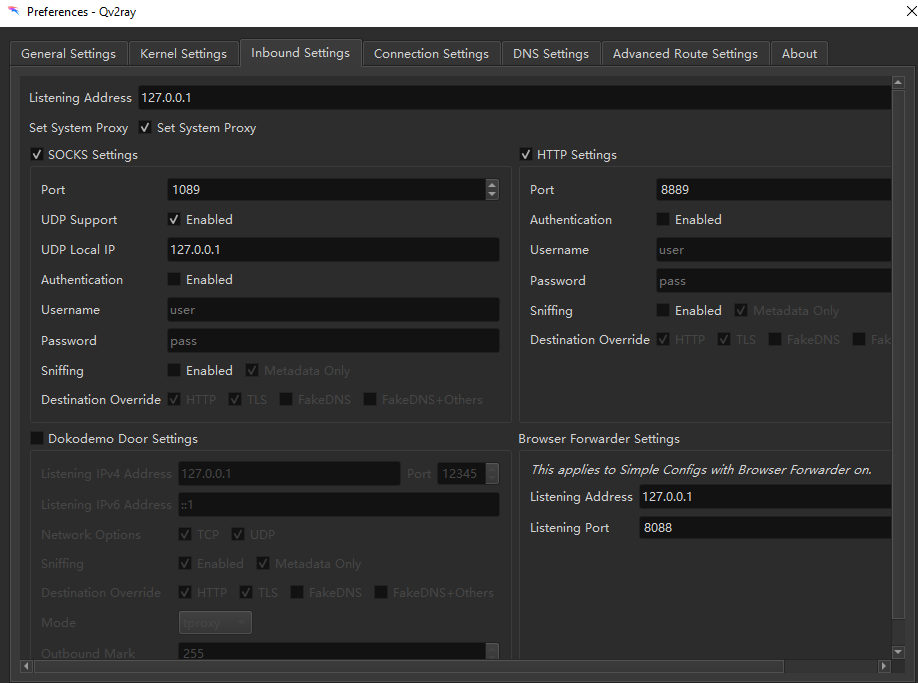Open the Kernel Settings tab
918x683 pixels.
[x=183, y=54]
